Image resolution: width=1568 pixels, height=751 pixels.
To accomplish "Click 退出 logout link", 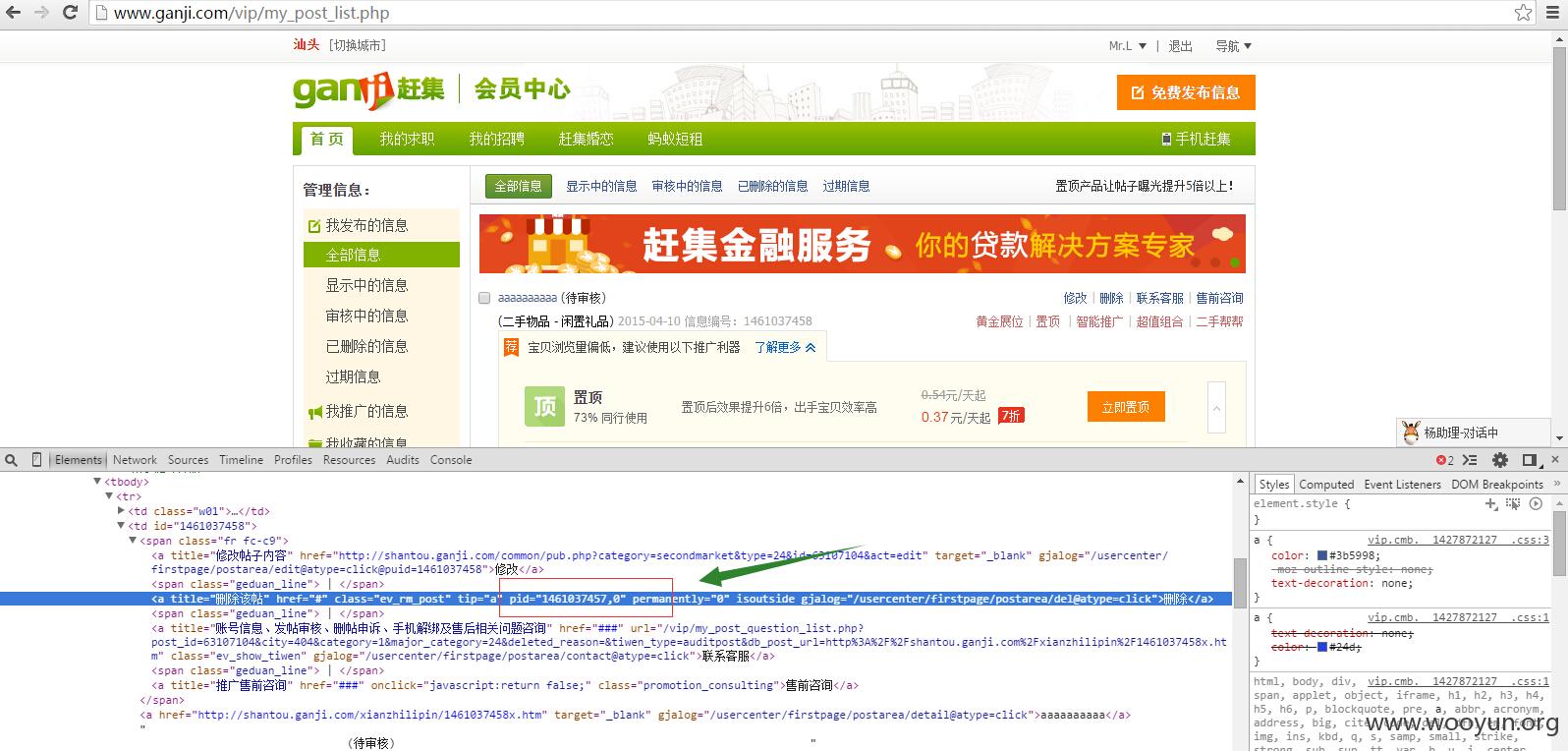I will point(1180,46).
